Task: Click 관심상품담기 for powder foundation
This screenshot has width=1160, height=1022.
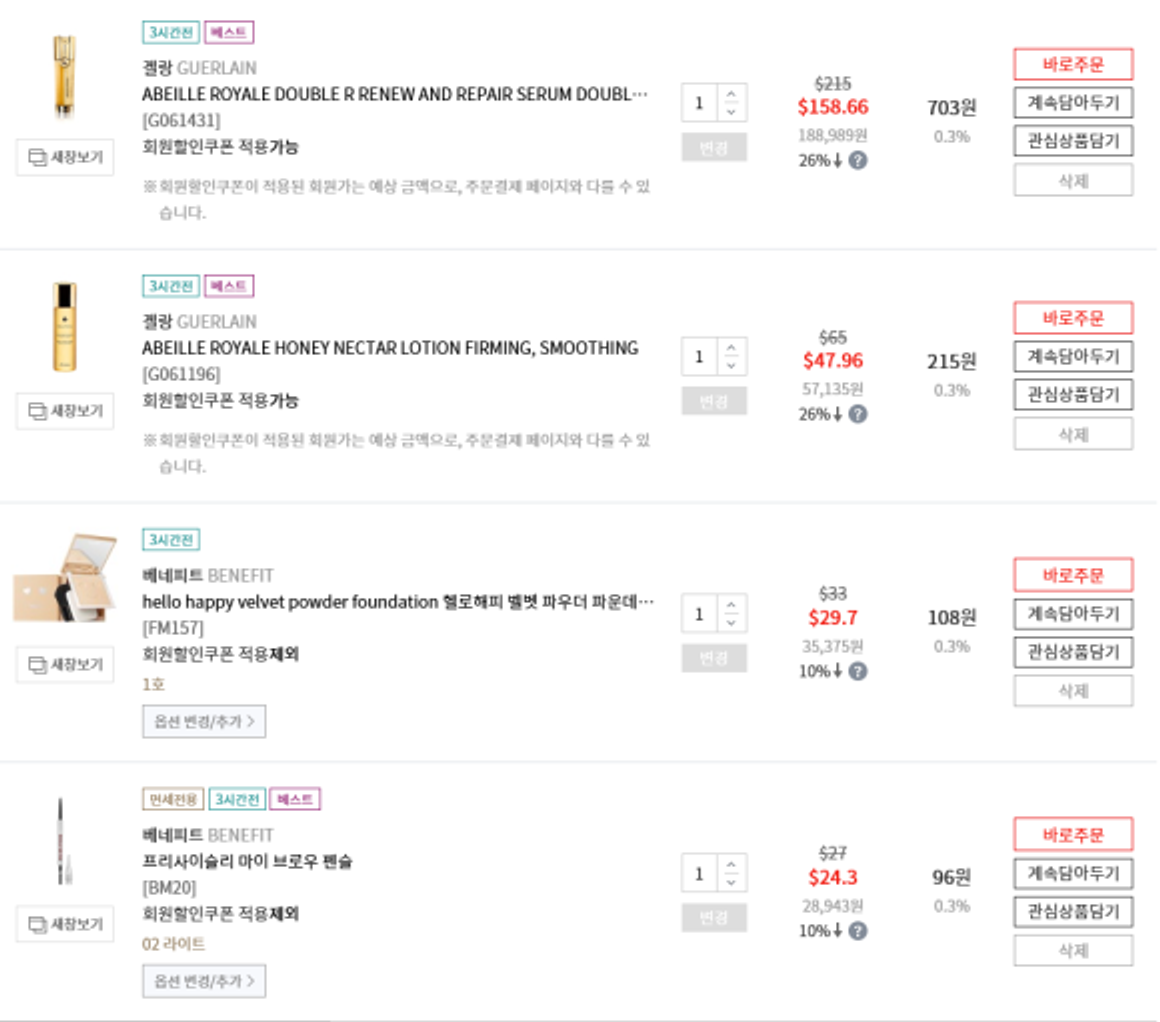Action: pos(1073,652)
